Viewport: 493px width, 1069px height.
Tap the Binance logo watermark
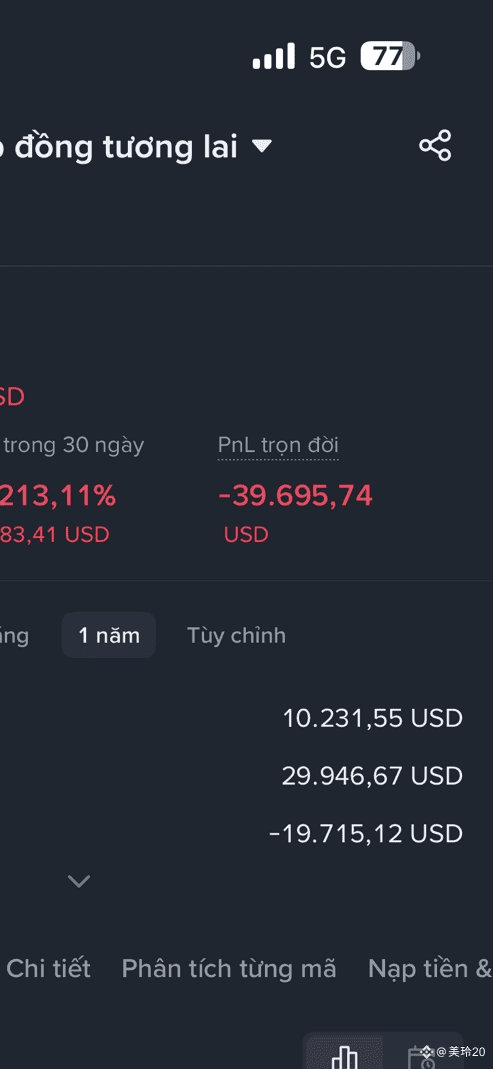(427, 1051)
